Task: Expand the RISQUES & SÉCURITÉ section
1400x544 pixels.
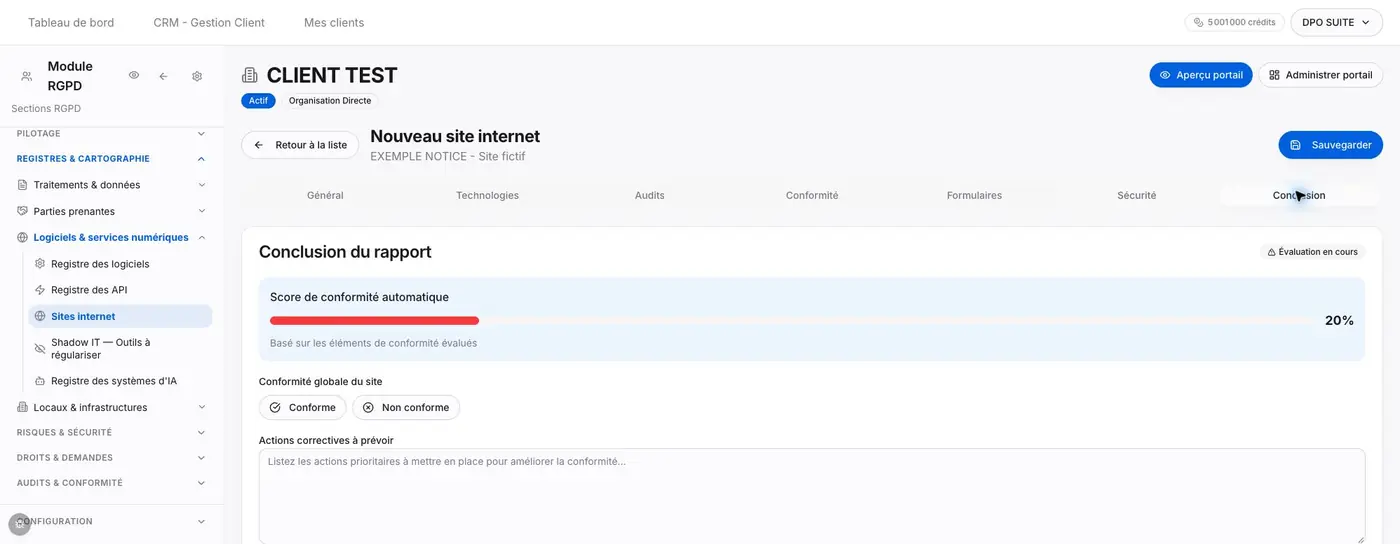Action: [x=112, y=433]
